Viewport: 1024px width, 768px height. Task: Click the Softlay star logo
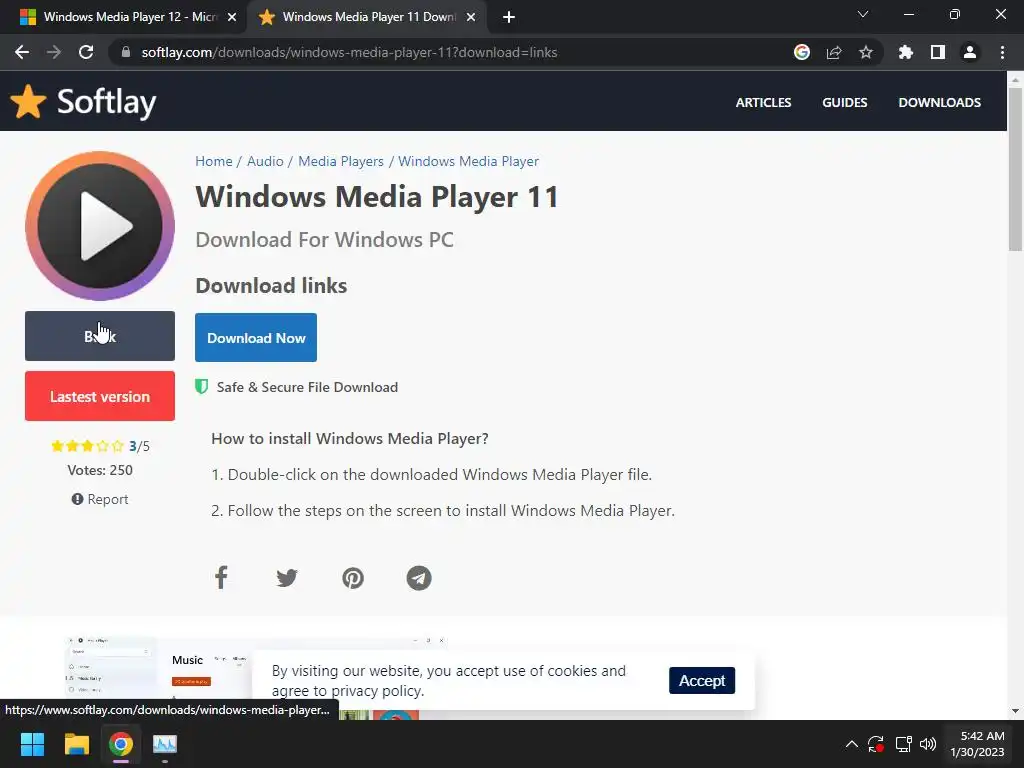tap(28, 102)
